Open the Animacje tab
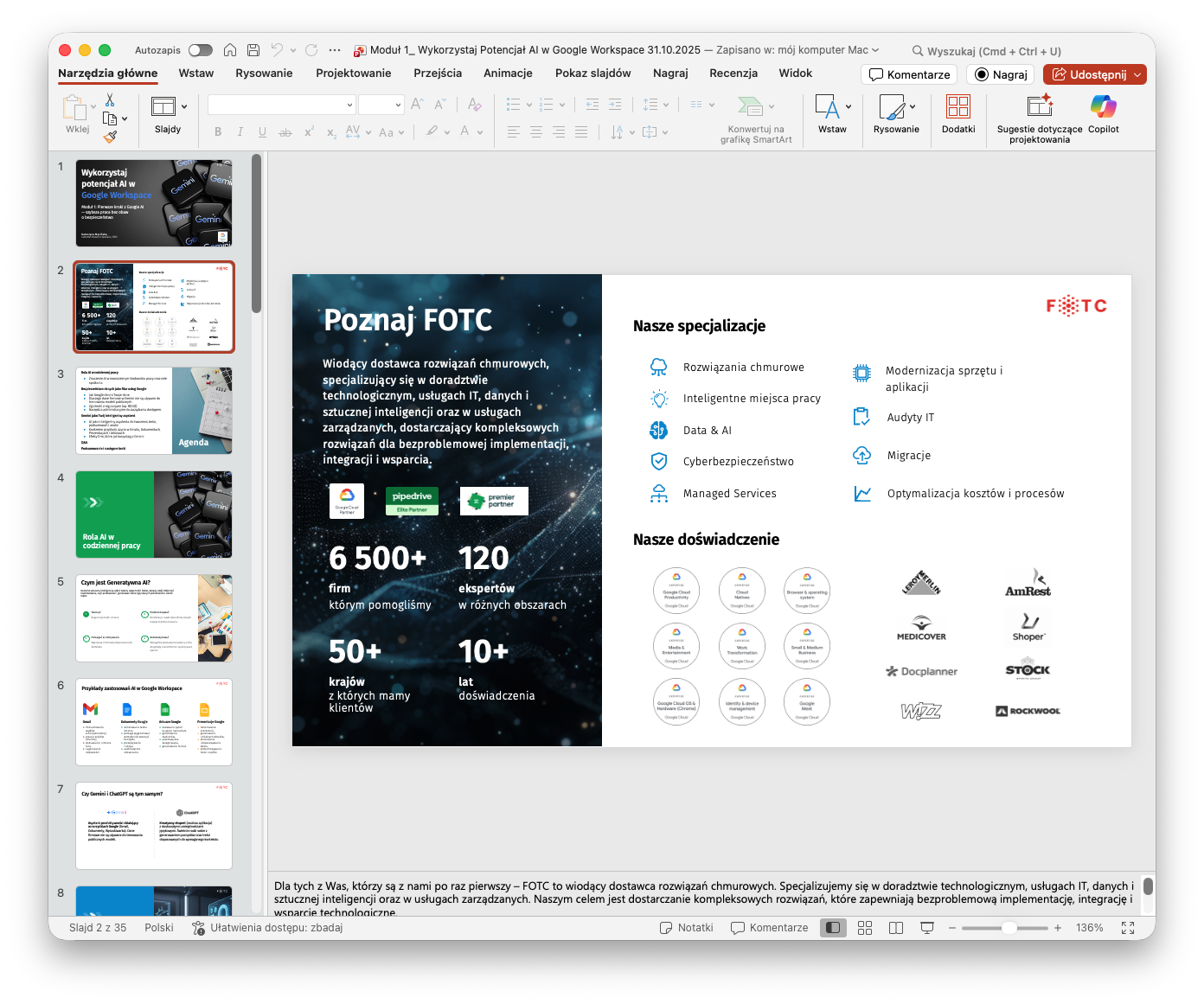The width and height of the screenshot is (1204, 1004). point(508,74)
